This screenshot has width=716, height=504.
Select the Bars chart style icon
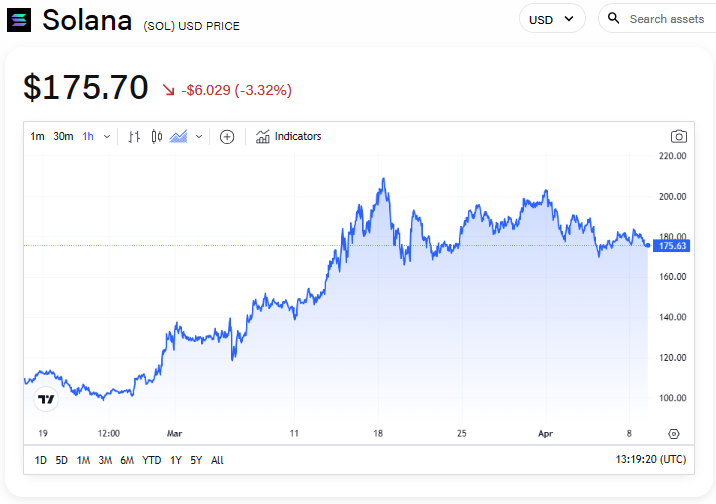point(134,137)
